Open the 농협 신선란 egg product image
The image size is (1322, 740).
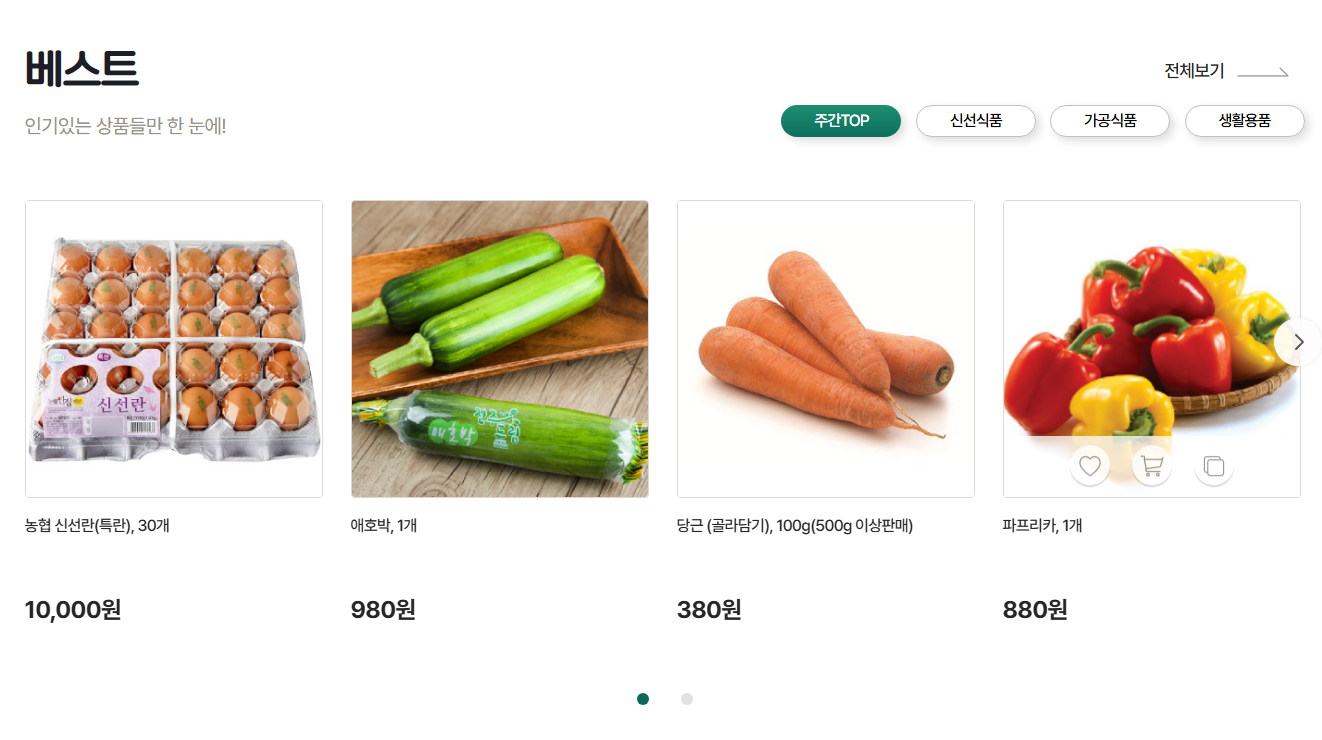click(174, 349)
